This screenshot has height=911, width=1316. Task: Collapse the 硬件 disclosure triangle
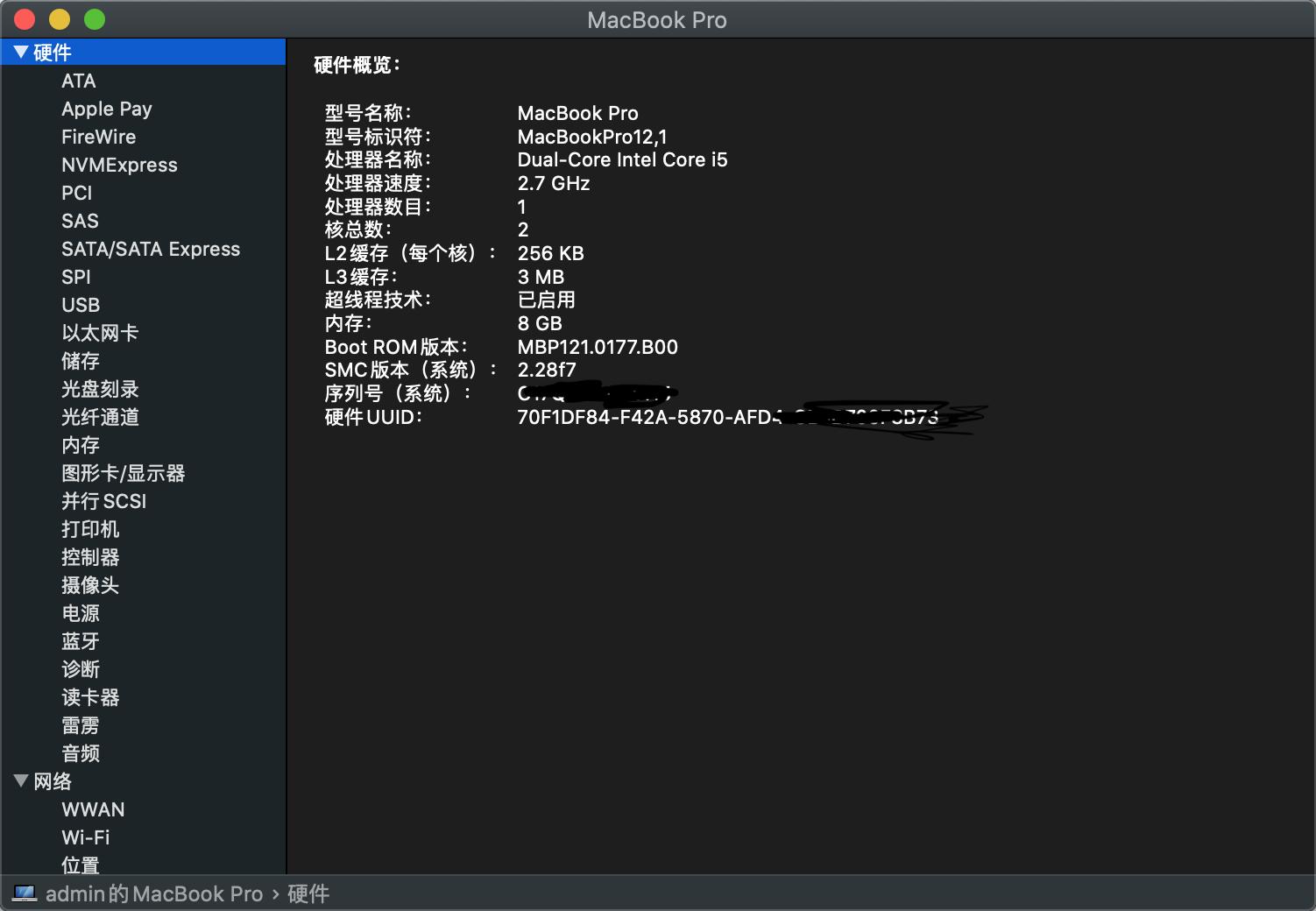(x=21, y=53)
